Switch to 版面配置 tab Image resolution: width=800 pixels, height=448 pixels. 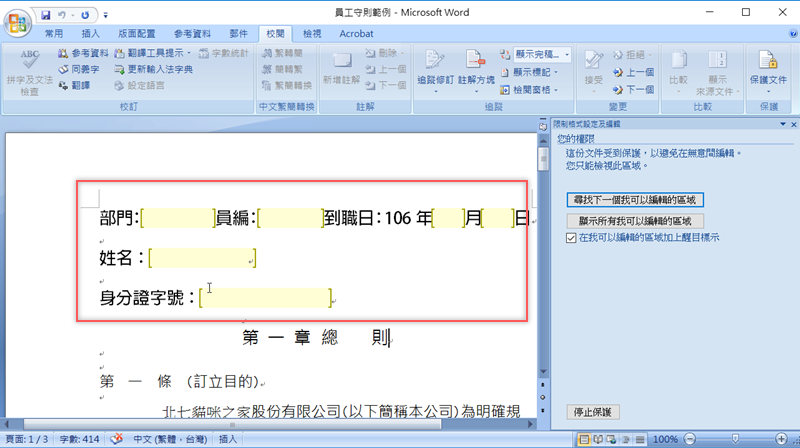click(x=137, y=34)
